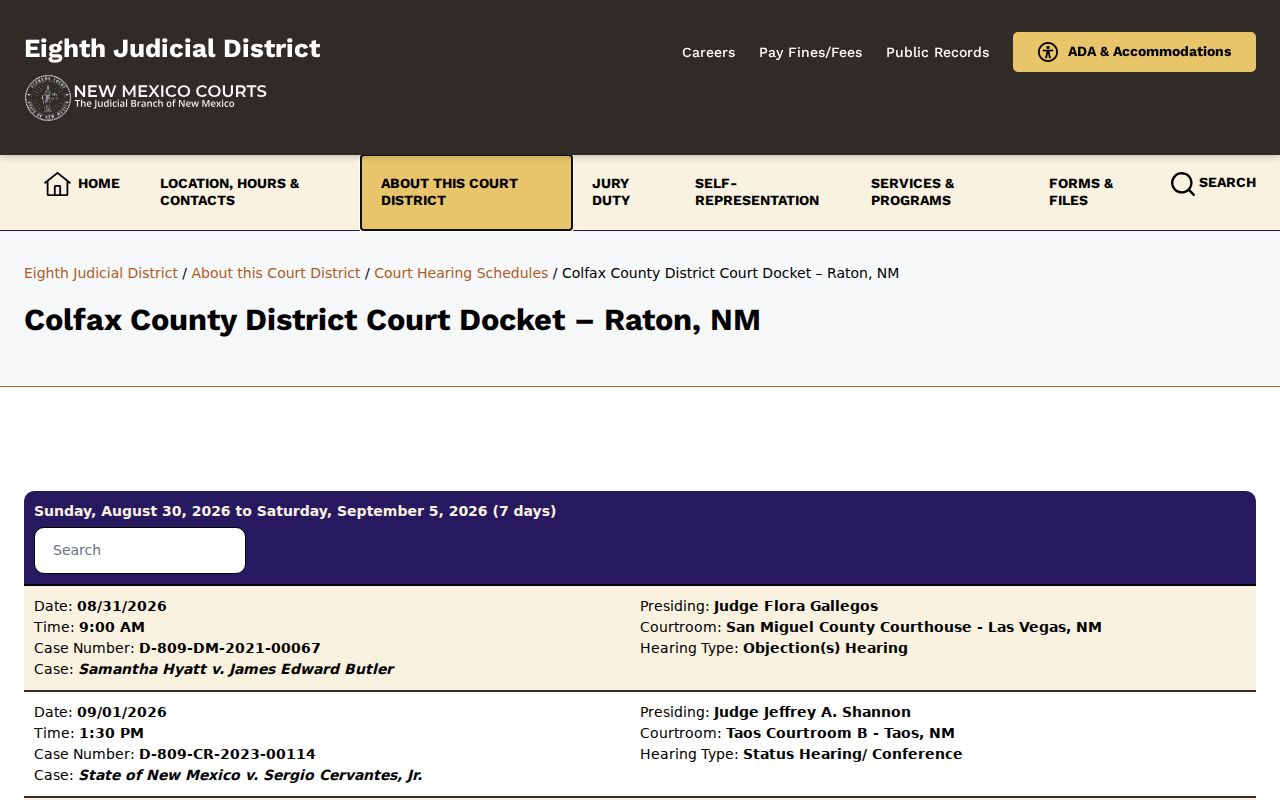Click Judge Flora Gallegos
The height and width of the screenshot is (800, 1280).
pyautogui.click(x=796, y=606)
